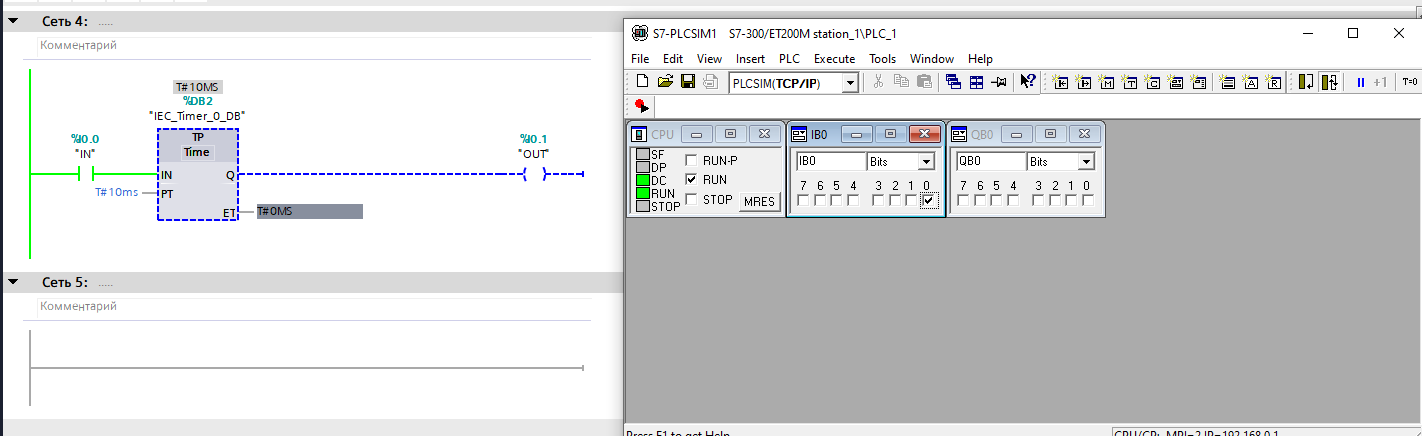Click the T#0MS ET value box

click(x=309, y=211)
